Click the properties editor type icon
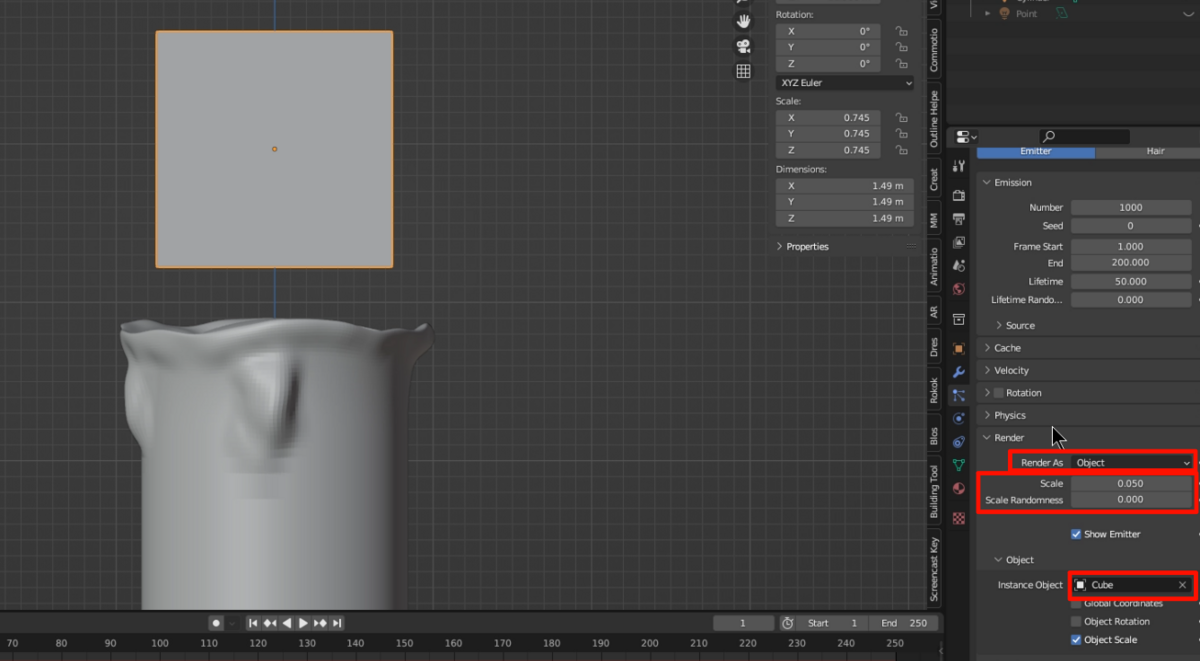Viewport: 1200px width, 661px height. [966, 137]
